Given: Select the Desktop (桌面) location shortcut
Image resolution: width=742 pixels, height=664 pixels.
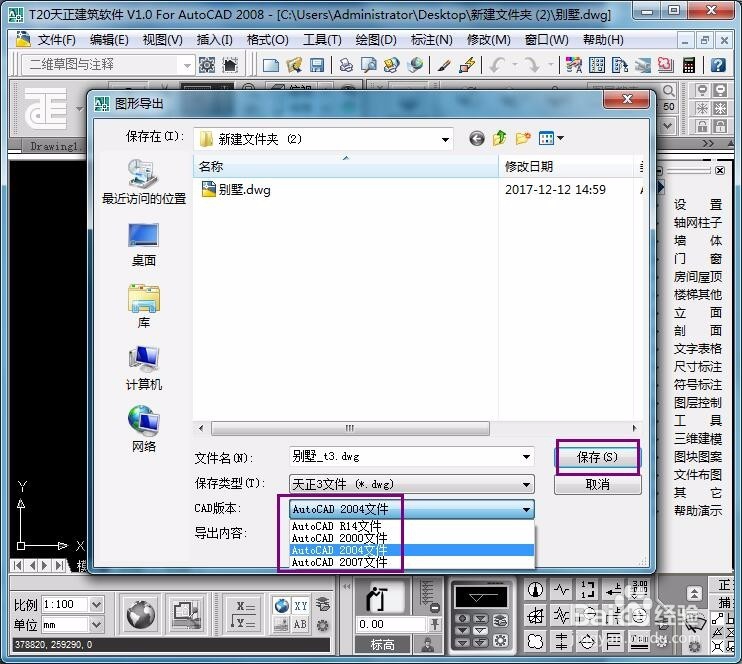Looking at the screenshot, I should (143, 245).
